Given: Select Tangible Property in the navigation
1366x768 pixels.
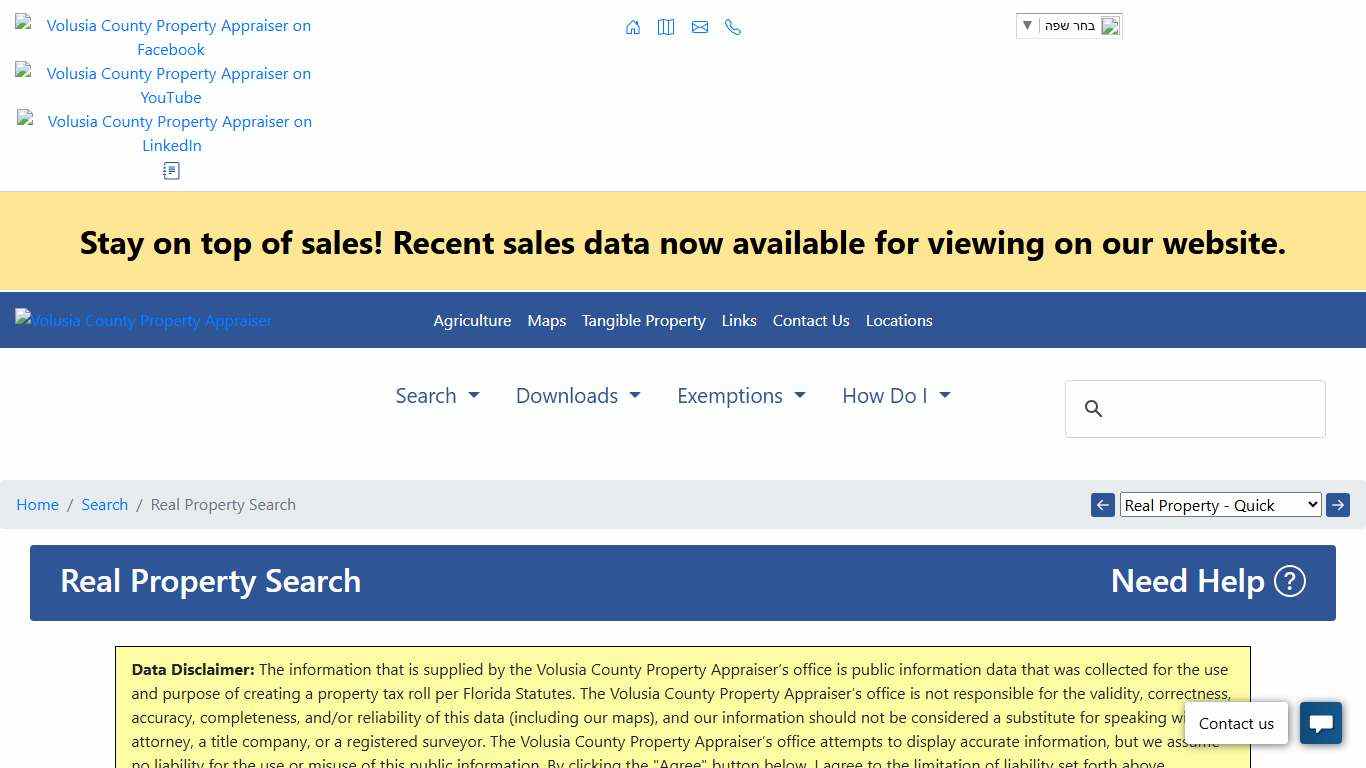Looking at the screenshot, I should pyautogui.click(x=643, y=320).
